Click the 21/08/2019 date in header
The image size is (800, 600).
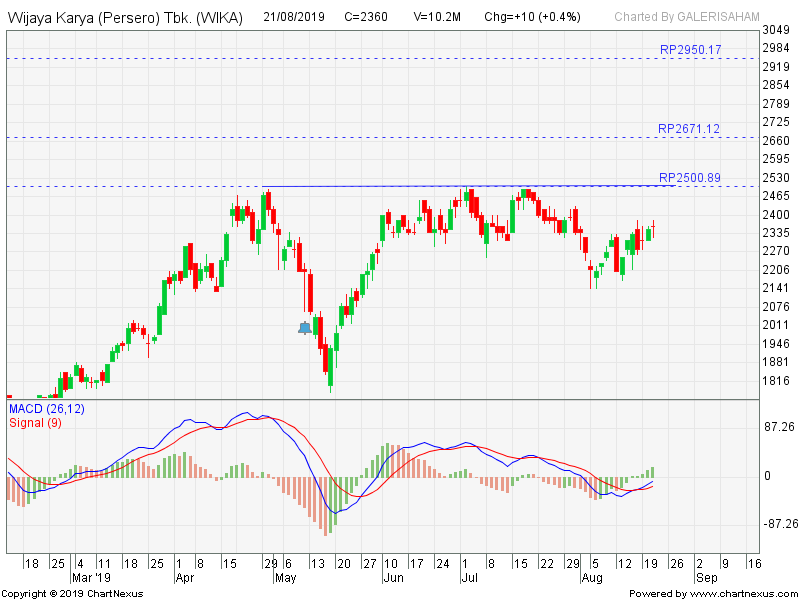tap(295, 17)
